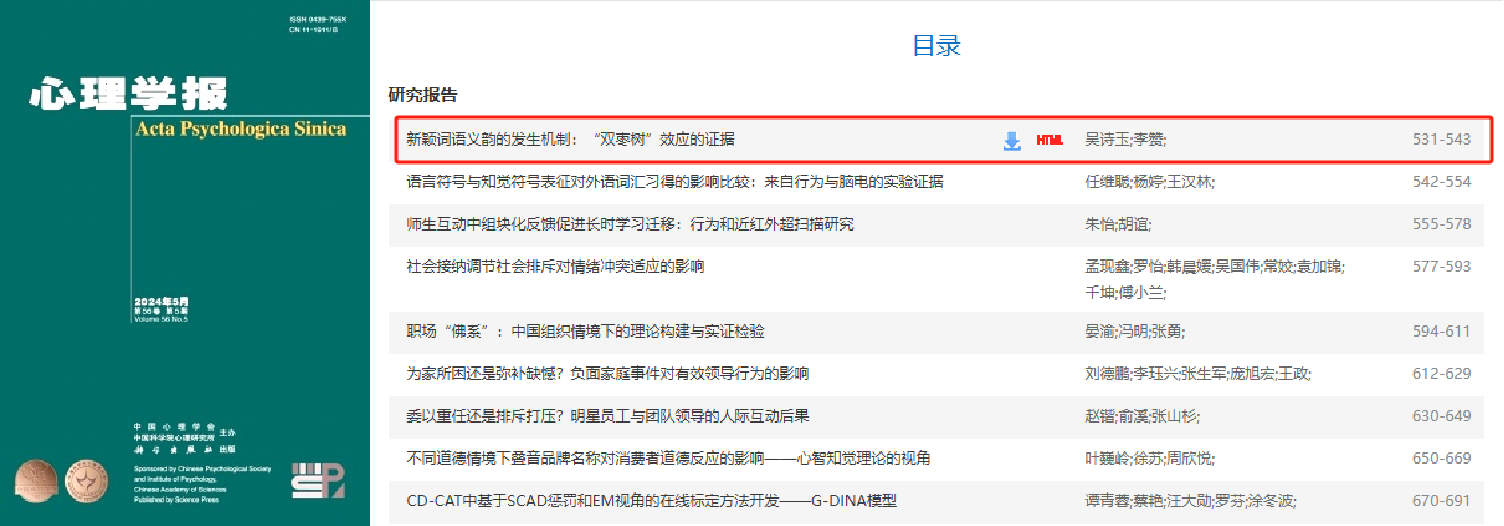Click the second bronze seal emblem on cover
The width and height of the screenshot is (1504, 526).
[x=87, y=481]
